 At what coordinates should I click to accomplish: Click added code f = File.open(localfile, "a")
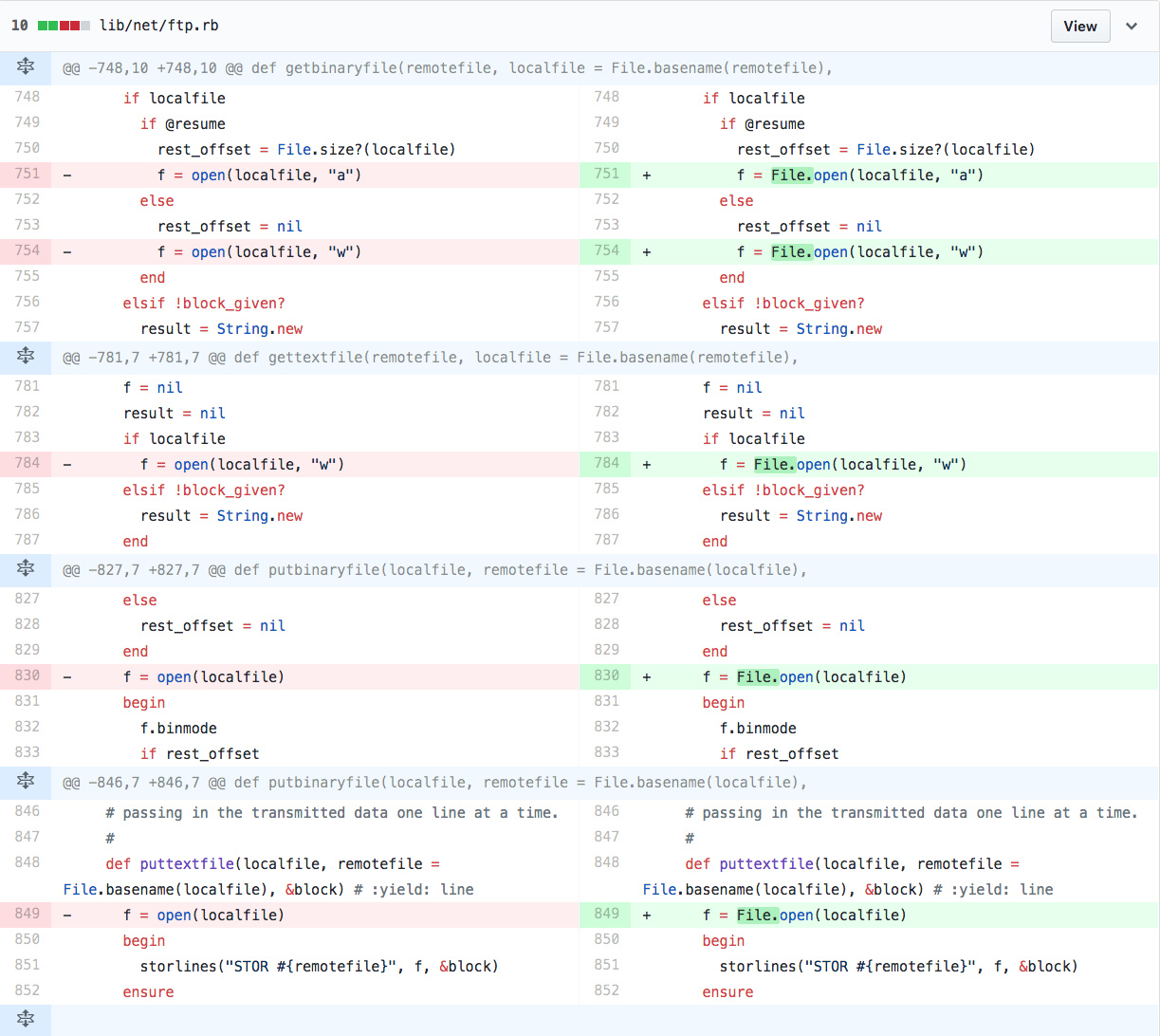click(x=860, y=175)
